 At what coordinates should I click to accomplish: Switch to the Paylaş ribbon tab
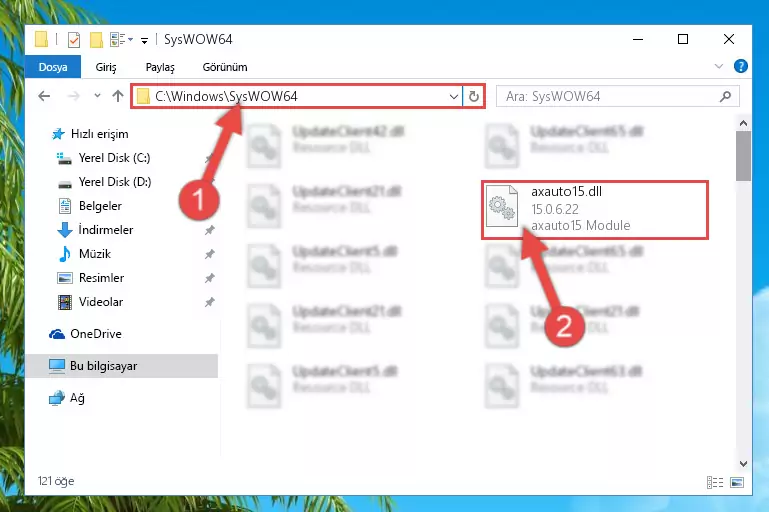tap(160, 67)
